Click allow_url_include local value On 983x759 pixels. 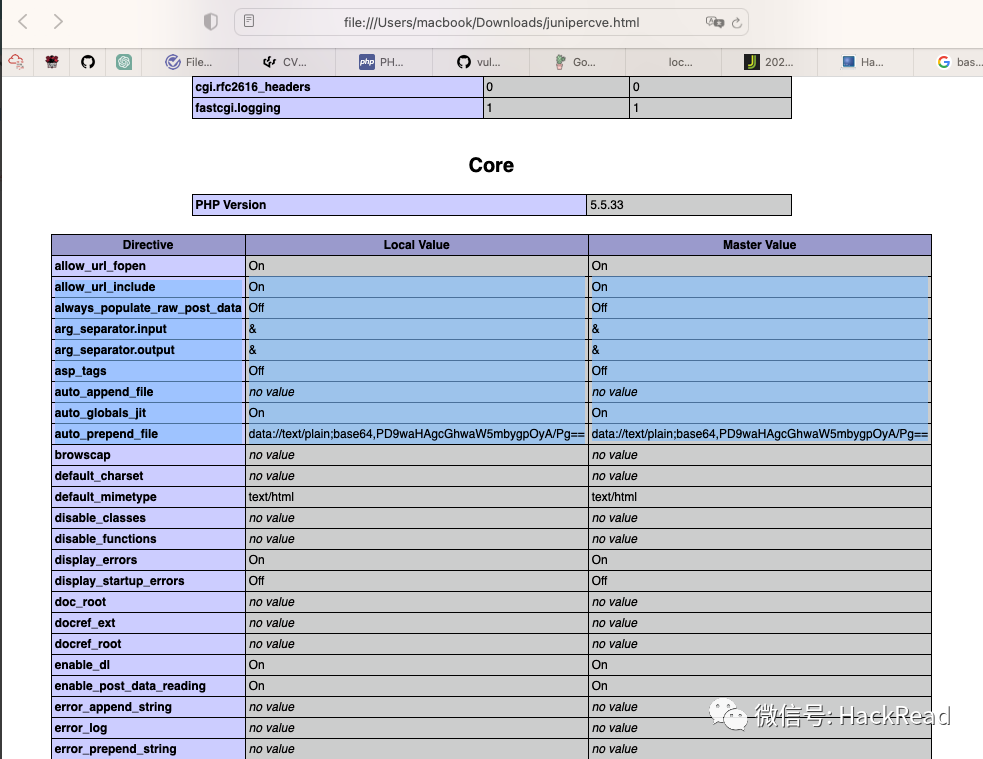tap(256, 287)
